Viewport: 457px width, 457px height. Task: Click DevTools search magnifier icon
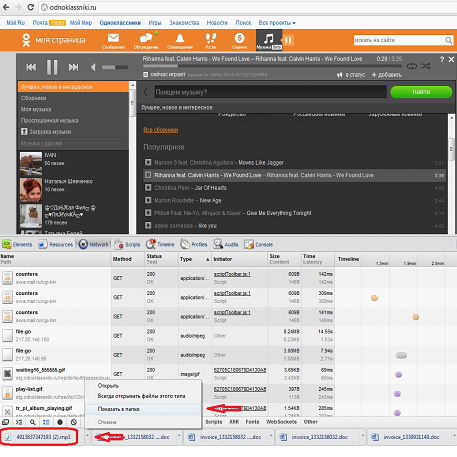pyautogui.click(x=33, y=422)
